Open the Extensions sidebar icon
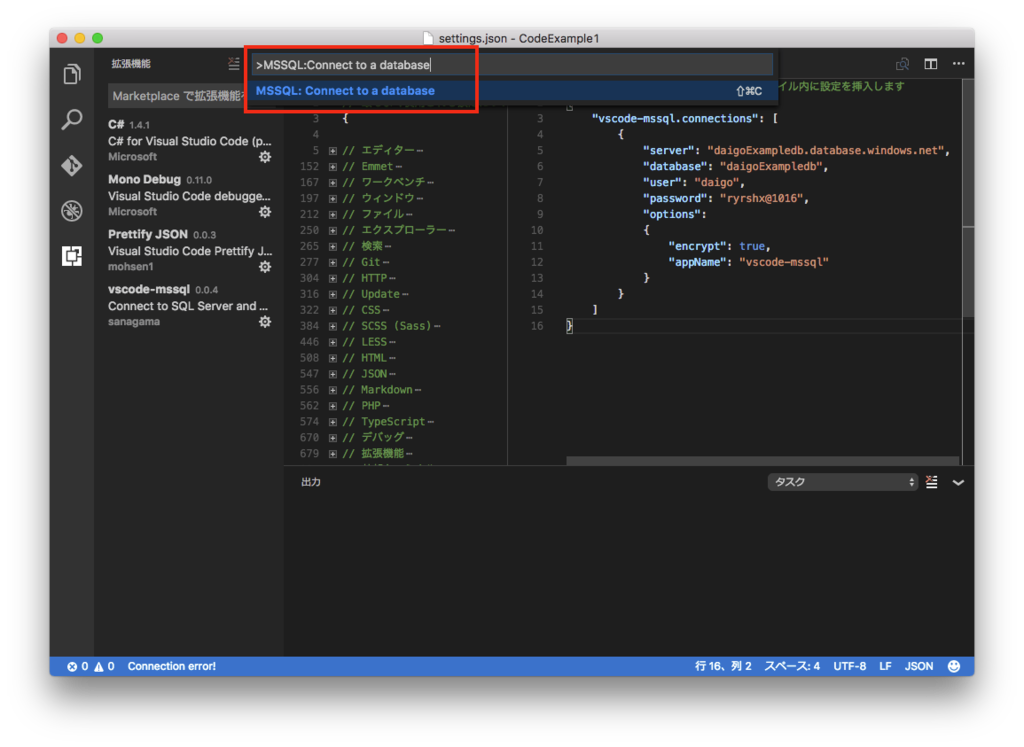Image resolution: width=1024 pixels, height=747 pixels. click(72, 256)
